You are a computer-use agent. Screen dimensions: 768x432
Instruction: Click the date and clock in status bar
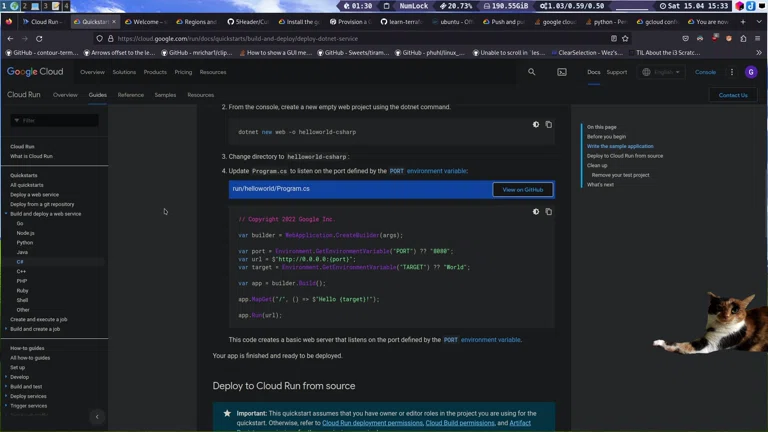[x=693, y=6]
